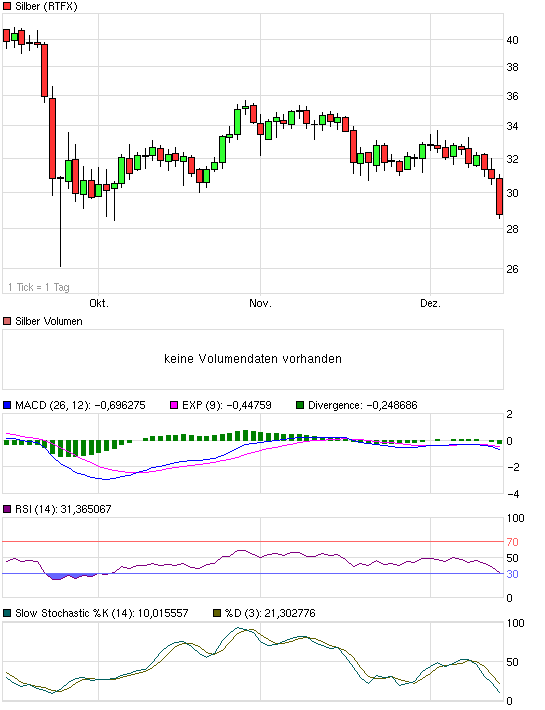Click the '1 Tick = 1 Tag' note
Screen dimensions: 545x710
39,287
